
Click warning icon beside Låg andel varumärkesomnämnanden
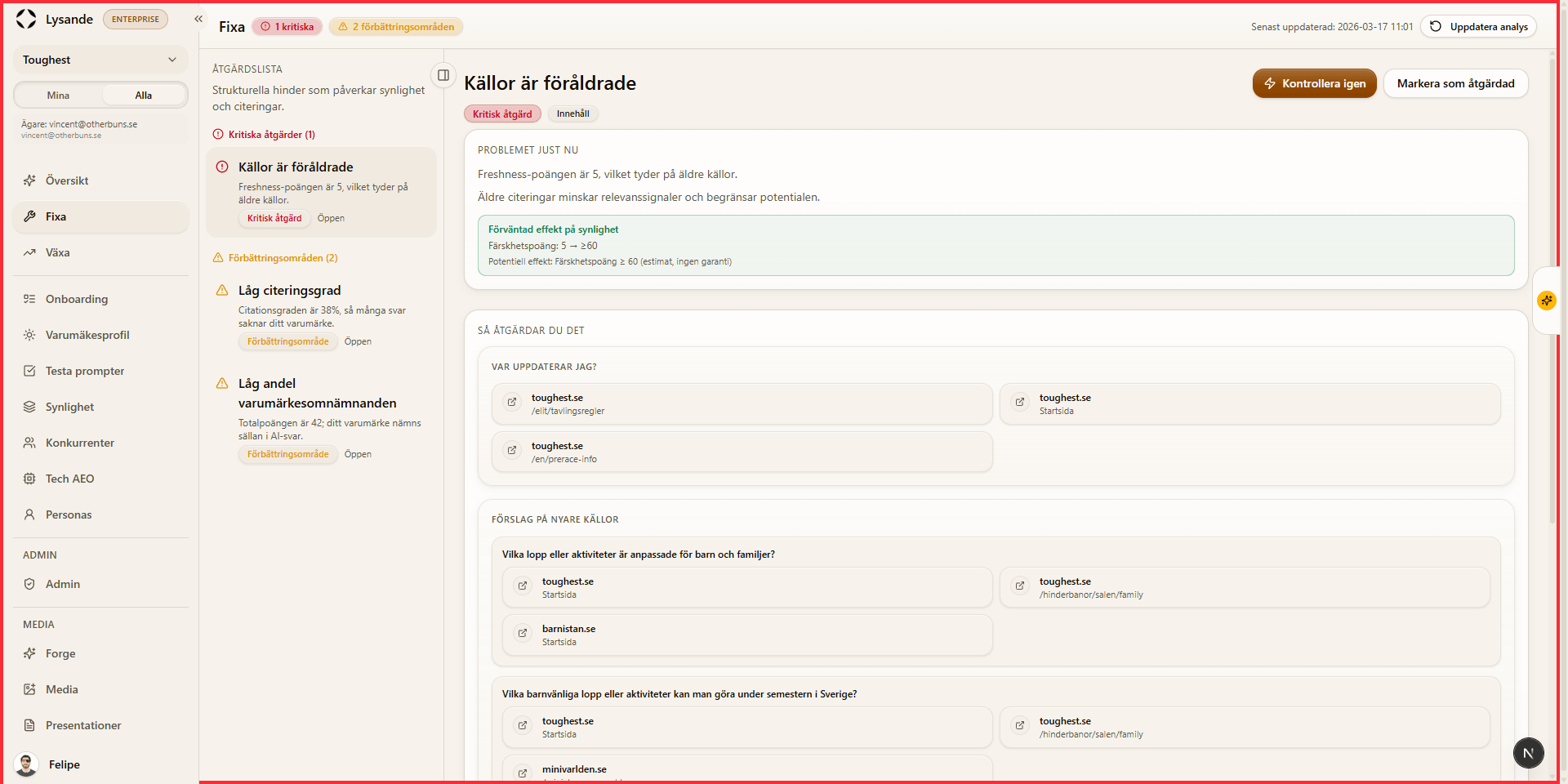222,383
